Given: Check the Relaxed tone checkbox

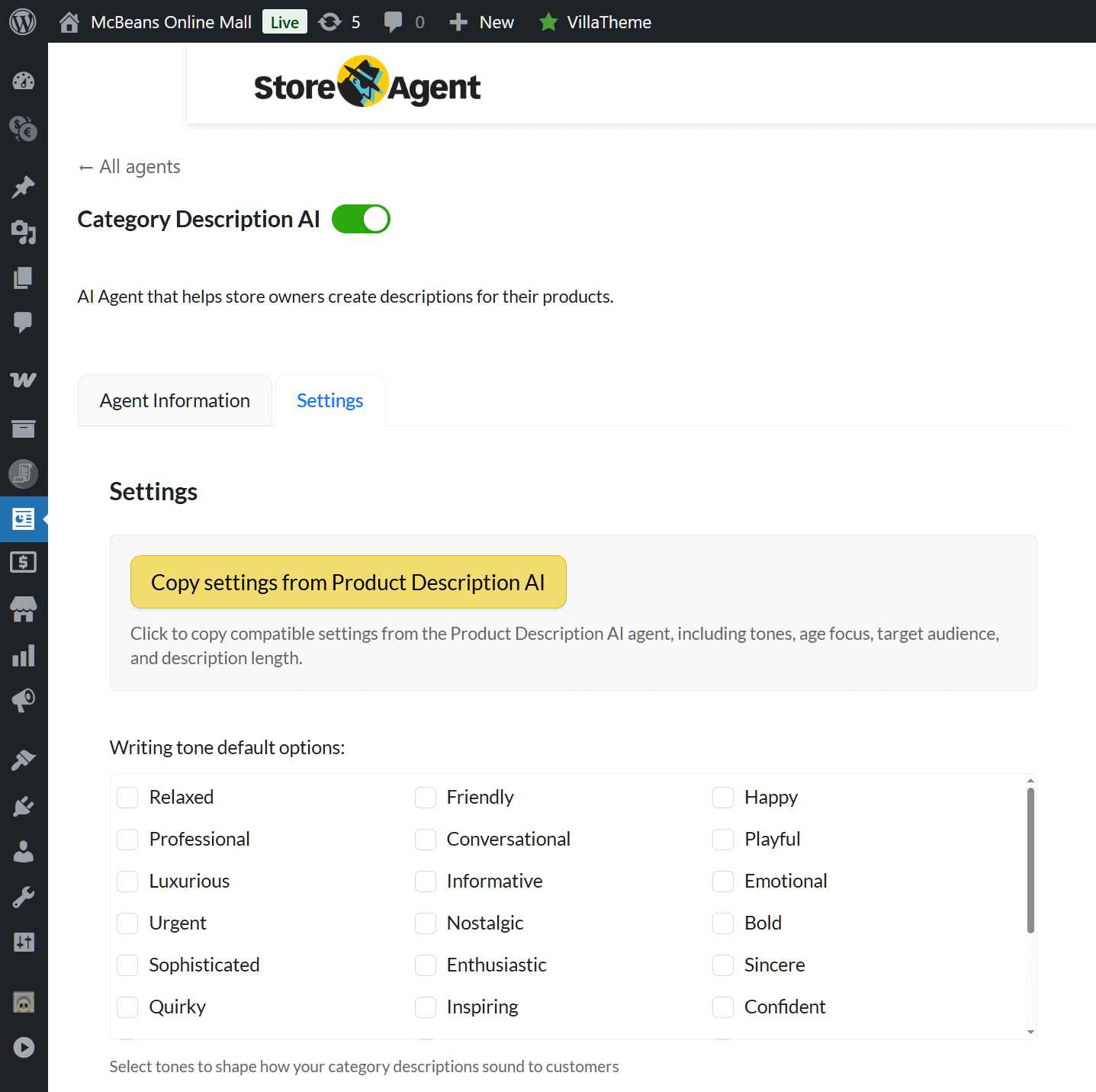Looking at the screenshot, I should tap(127, 798).
